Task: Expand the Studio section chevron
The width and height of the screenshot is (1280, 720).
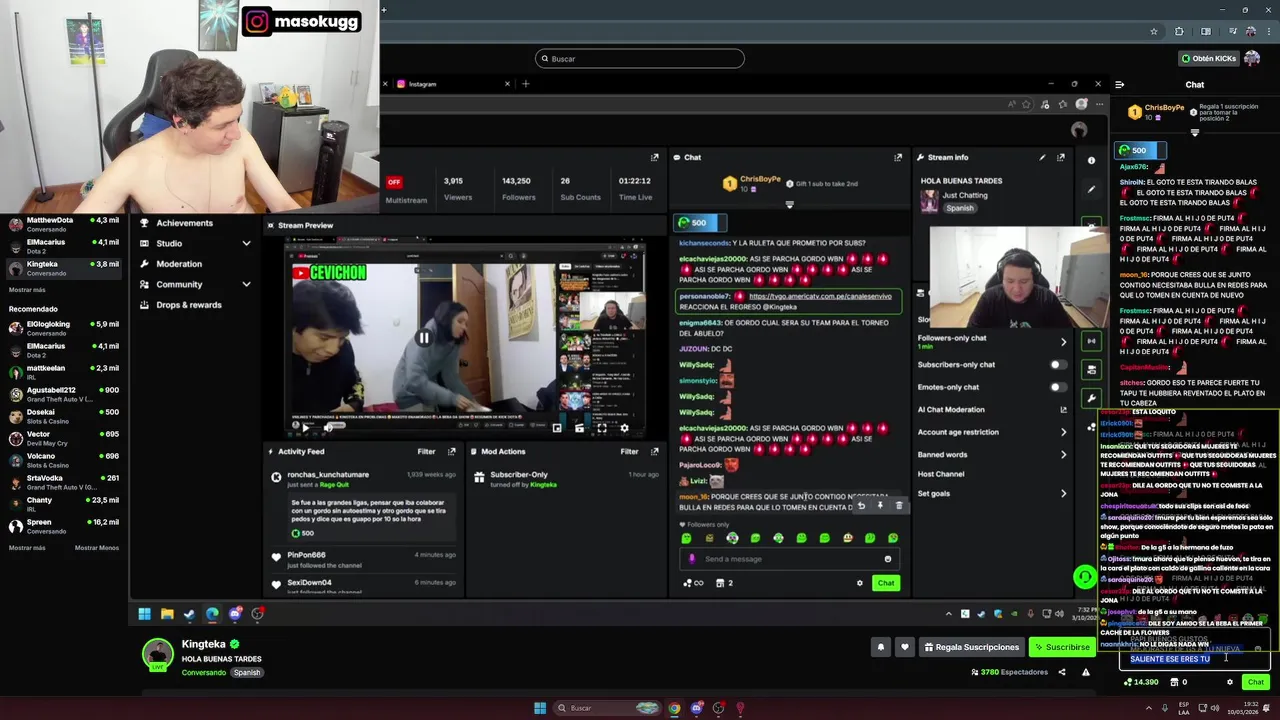Action: tap(246, 244)
